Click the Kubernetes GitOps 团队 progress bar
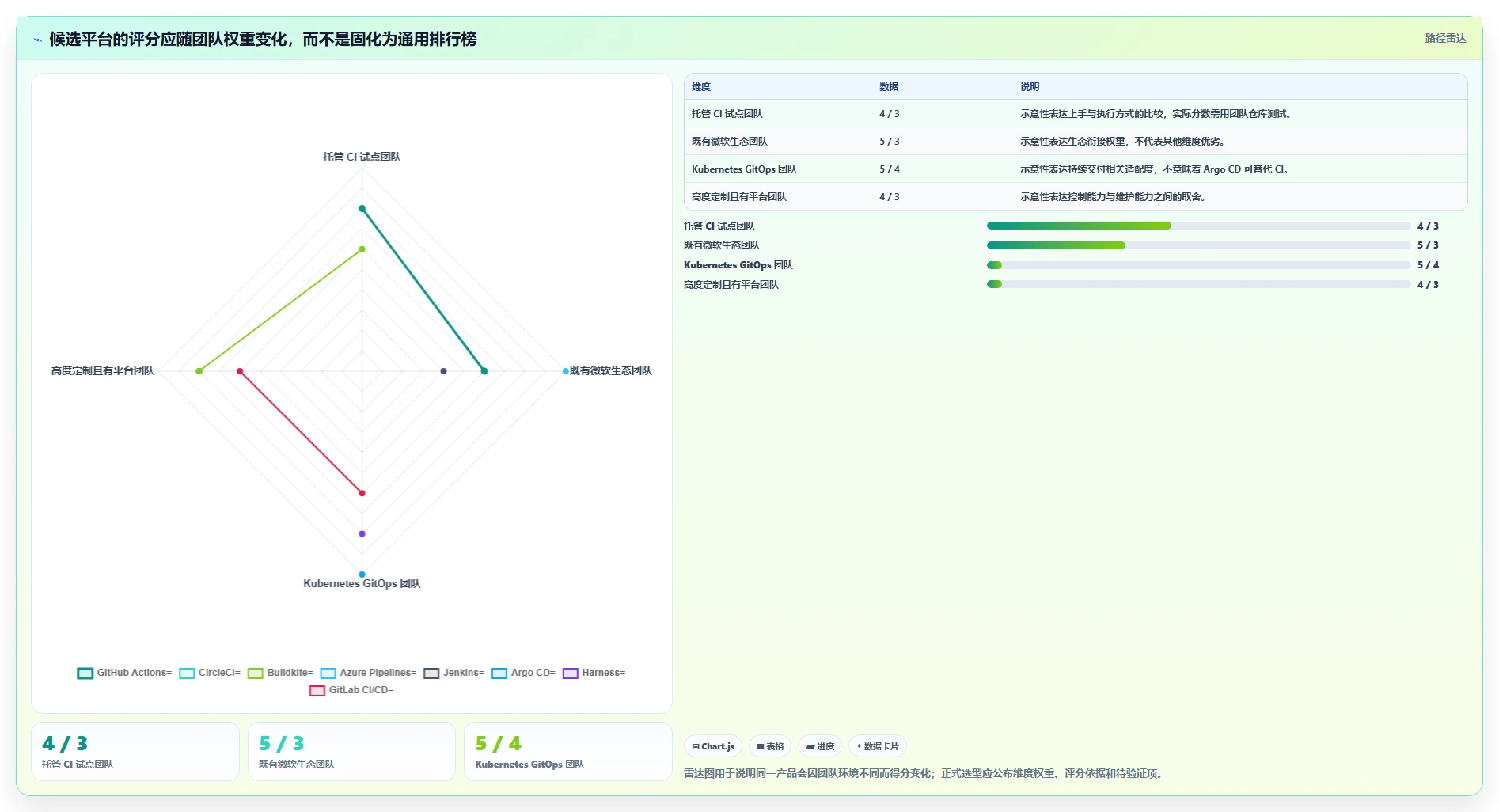Screen dimensions: 1499x812 pyautogui.click(x=1198, y=265)
